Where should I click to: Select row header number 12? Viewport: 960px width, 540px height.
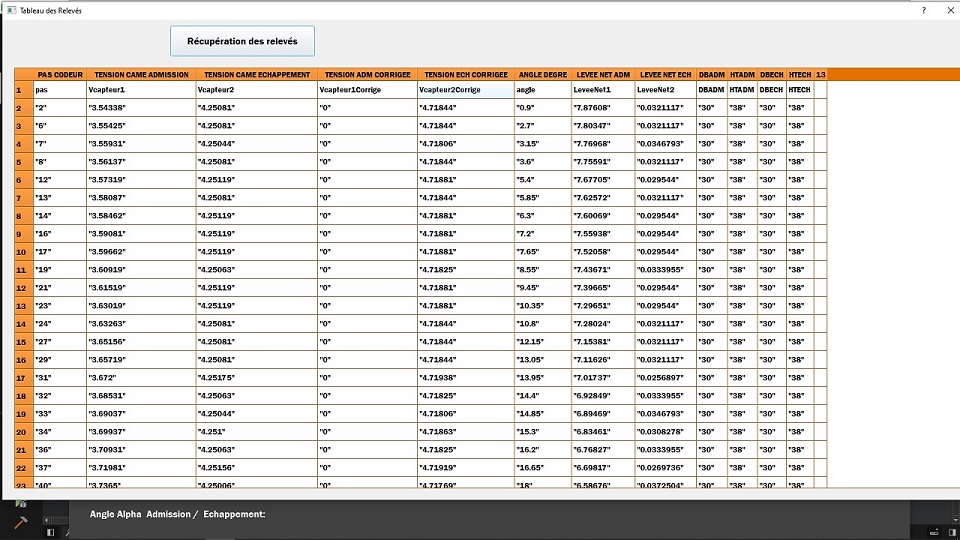tap(19, 288)
